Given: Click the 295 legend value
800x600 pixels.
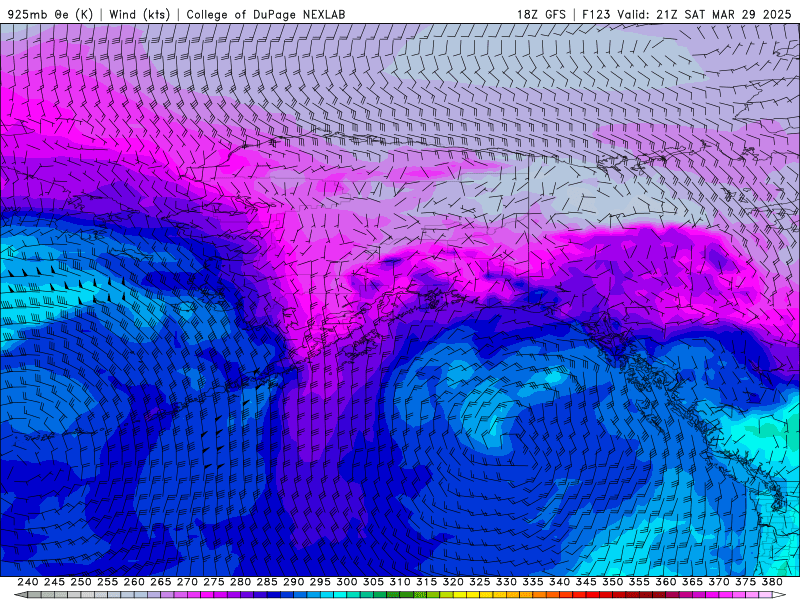Looking at the screenshot, I should tap(320, 582).
